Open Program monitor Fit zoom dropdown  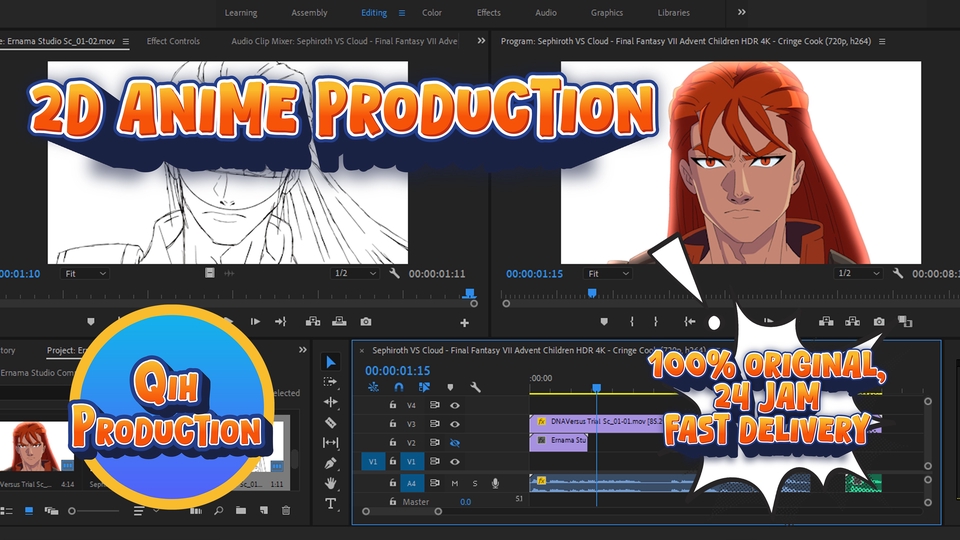click(x=607, y=274)
